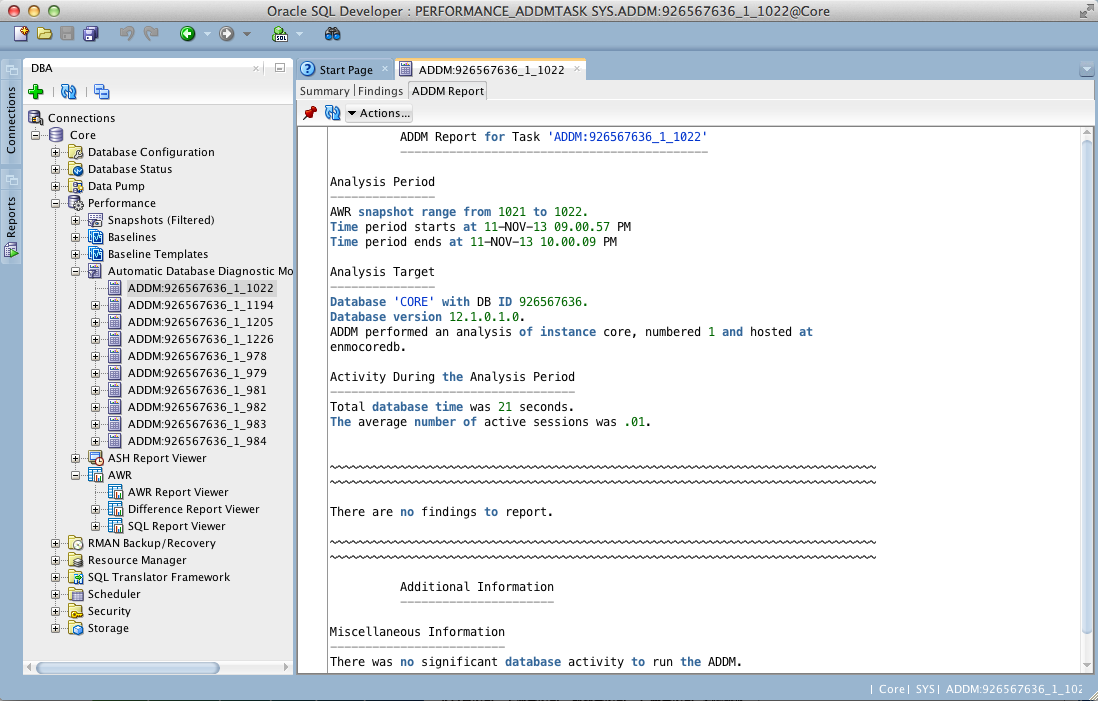Switch to the Summary tab
This screenshot has height=701, width=1098.
[324, 91]
